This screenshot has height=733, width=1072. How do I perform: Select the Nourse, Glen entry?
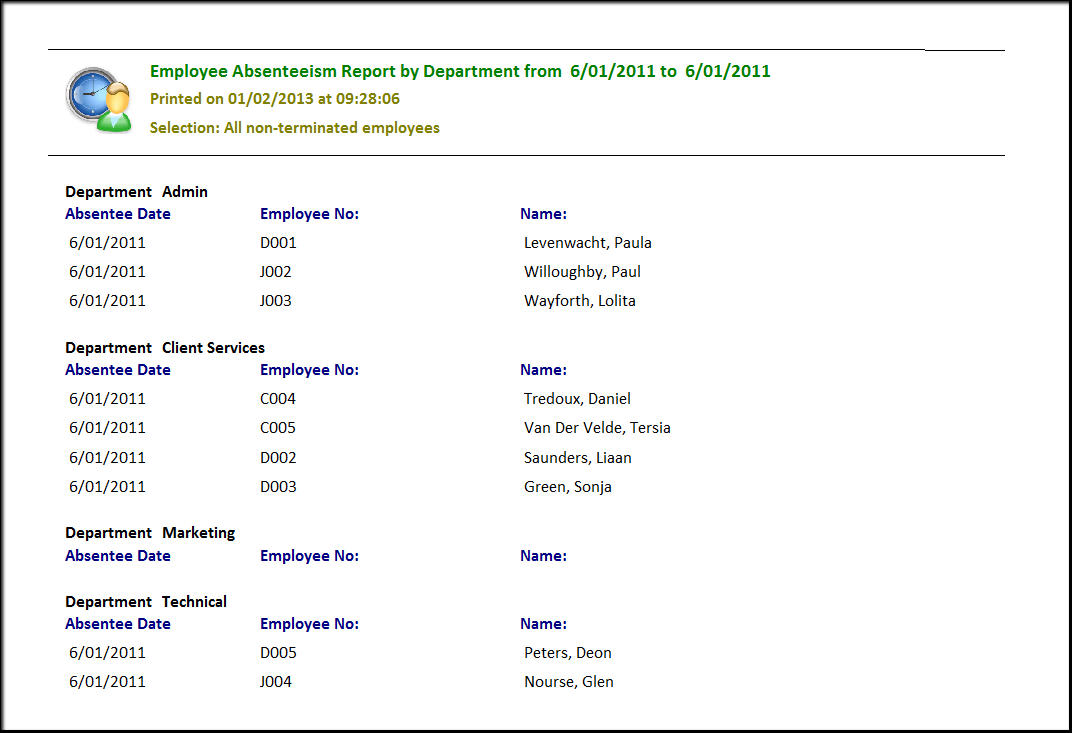[x=568, y=682]
